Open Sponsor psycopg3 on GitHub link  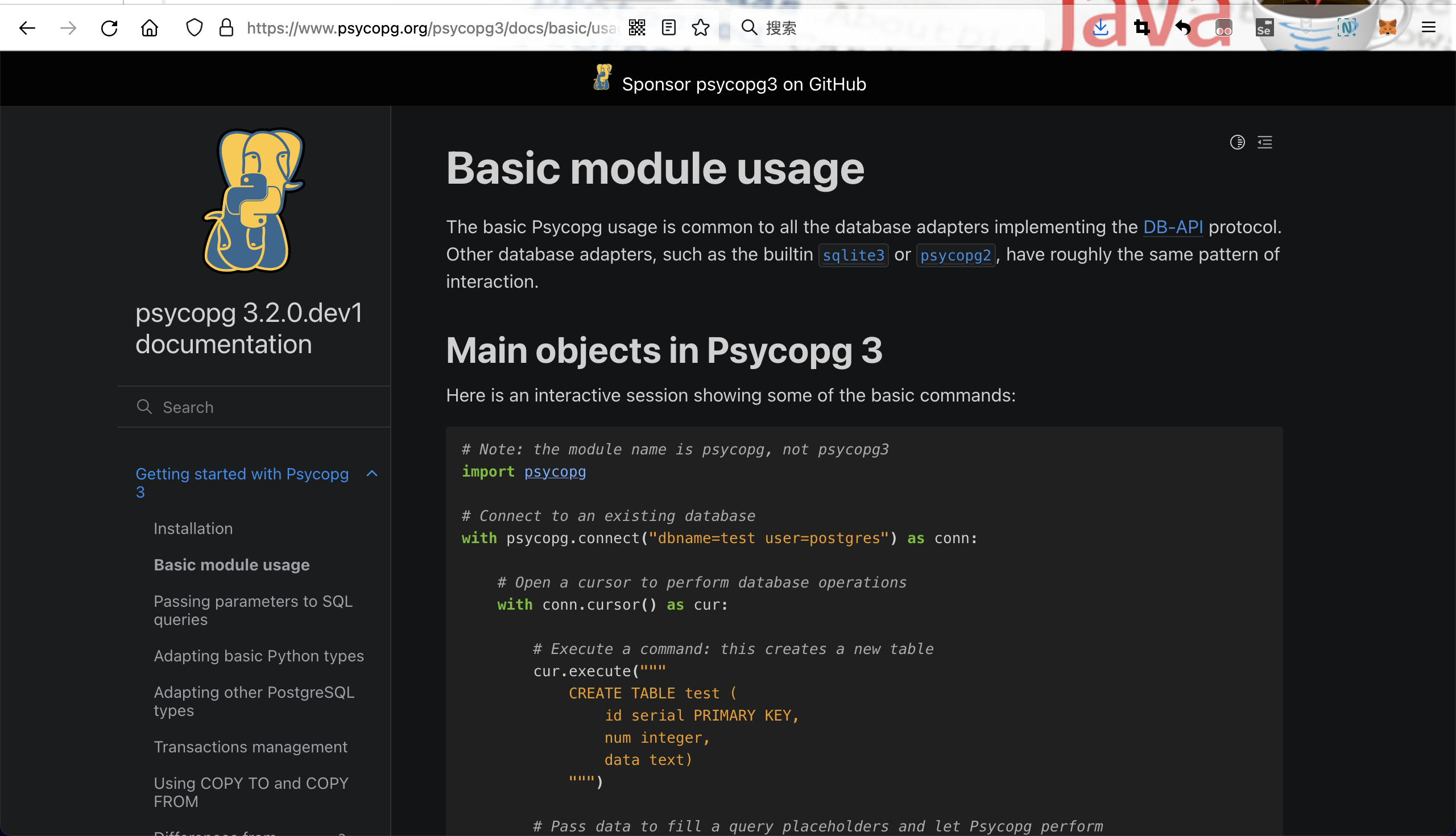[743, 84]
